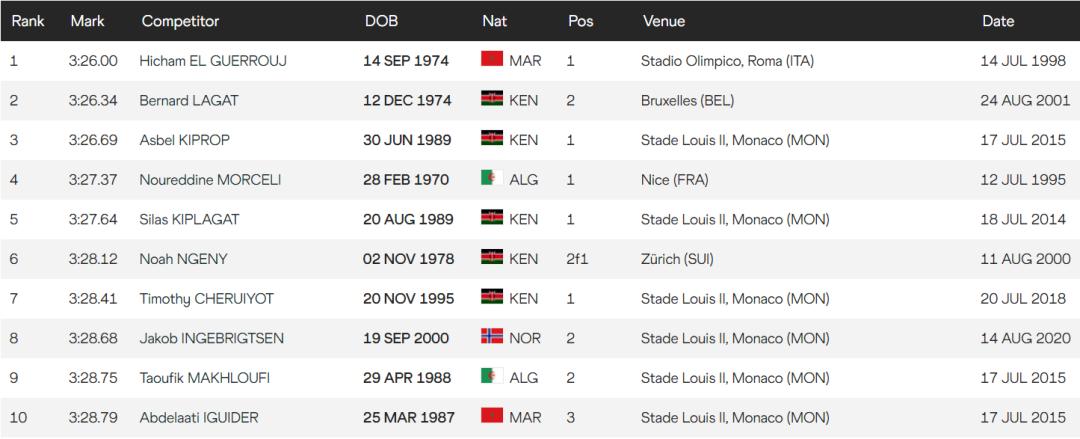1080x439 pixels.
Task: Sort table by Mark column header
Action: pos(87,21)
